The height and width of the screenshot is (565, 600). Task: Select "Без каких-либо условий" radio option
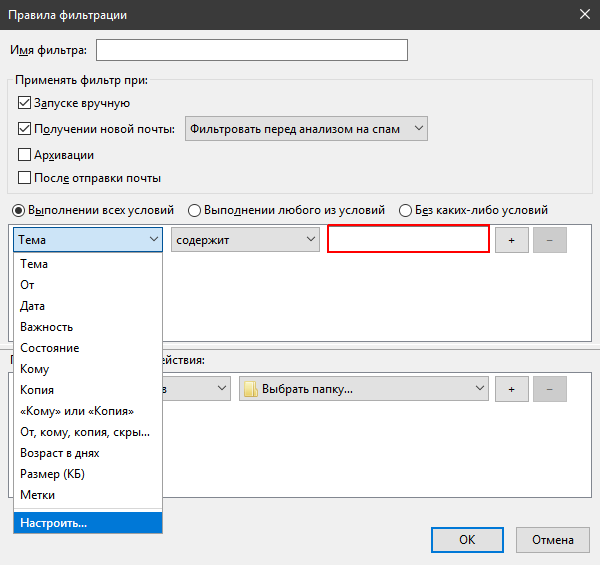(x=406, y=210)
